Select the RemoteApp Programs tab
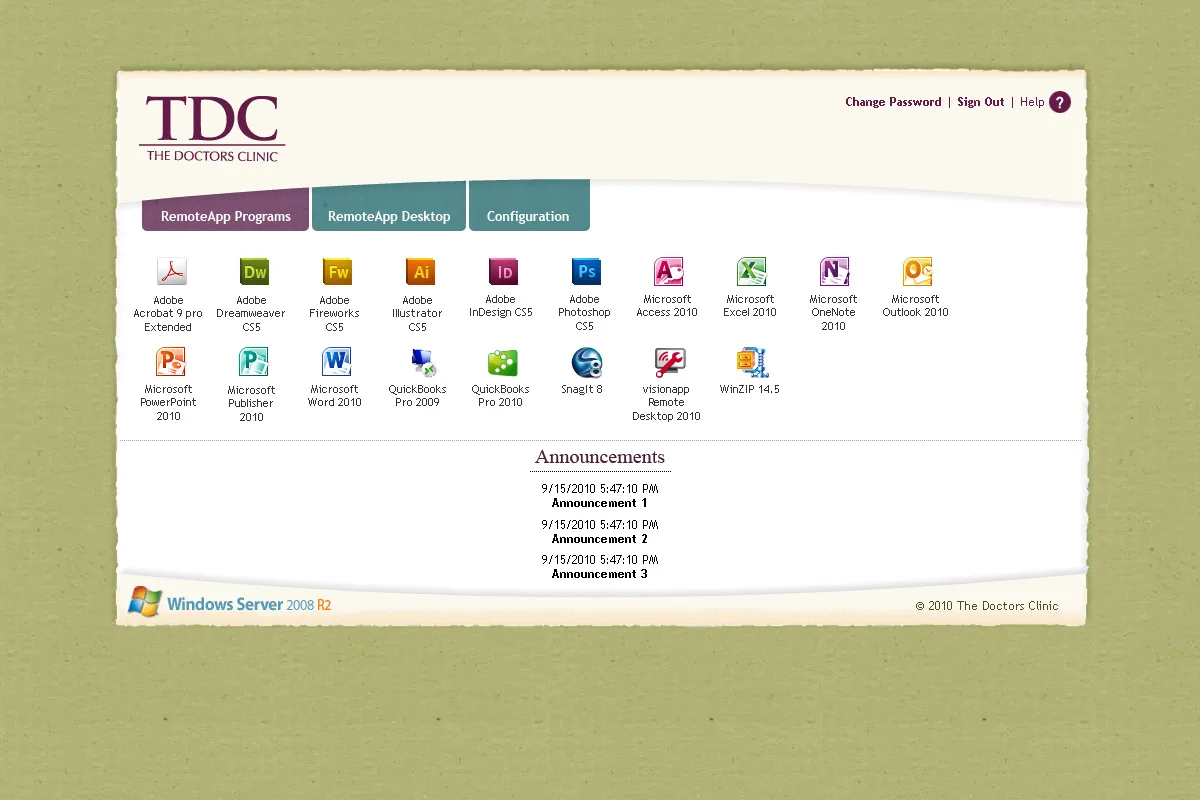1200x800 pixels. click(x=225, y=210)
